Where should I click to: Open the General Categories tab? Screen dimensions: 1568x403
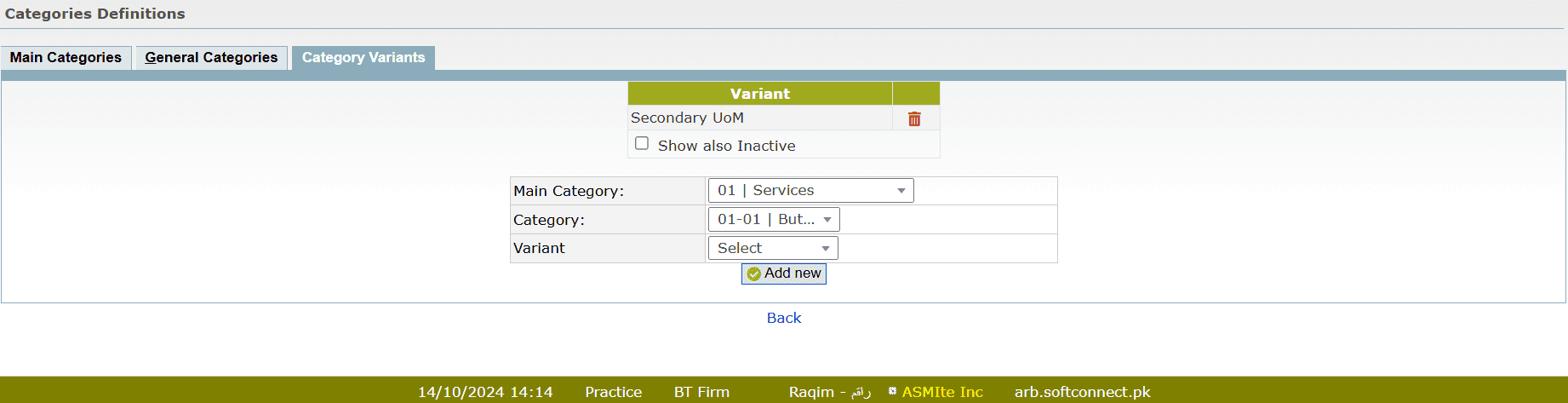[x=211, y=58]
